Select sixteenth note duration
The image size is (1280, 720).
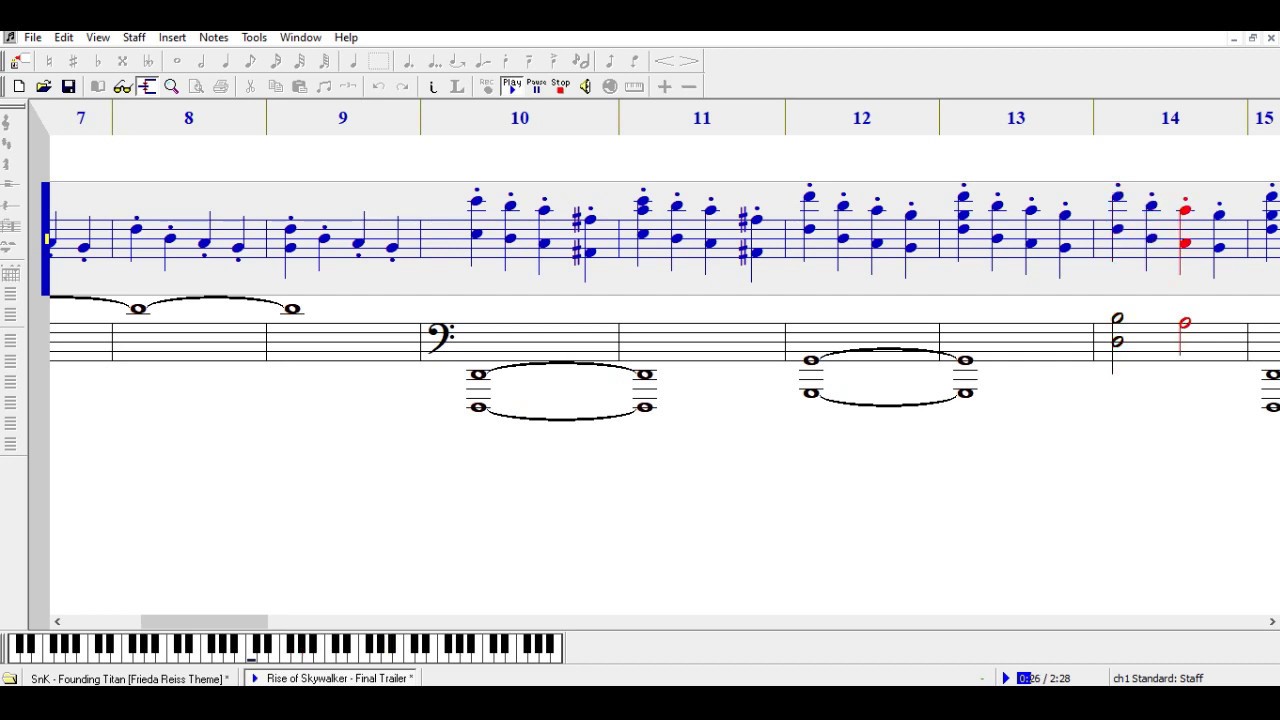[275, 61]
